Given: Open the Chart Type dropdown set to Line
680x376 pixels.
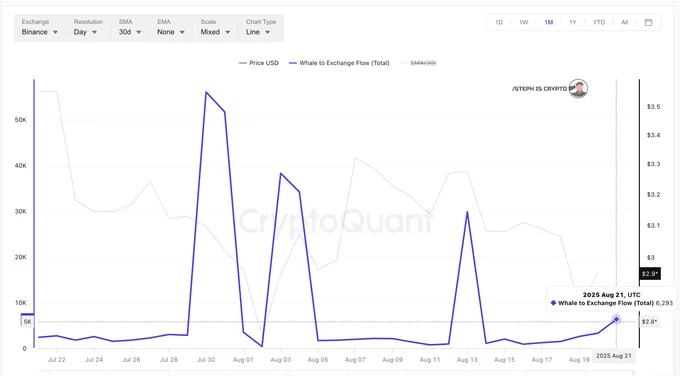Looking at the screenshot, I should [258, 32].
